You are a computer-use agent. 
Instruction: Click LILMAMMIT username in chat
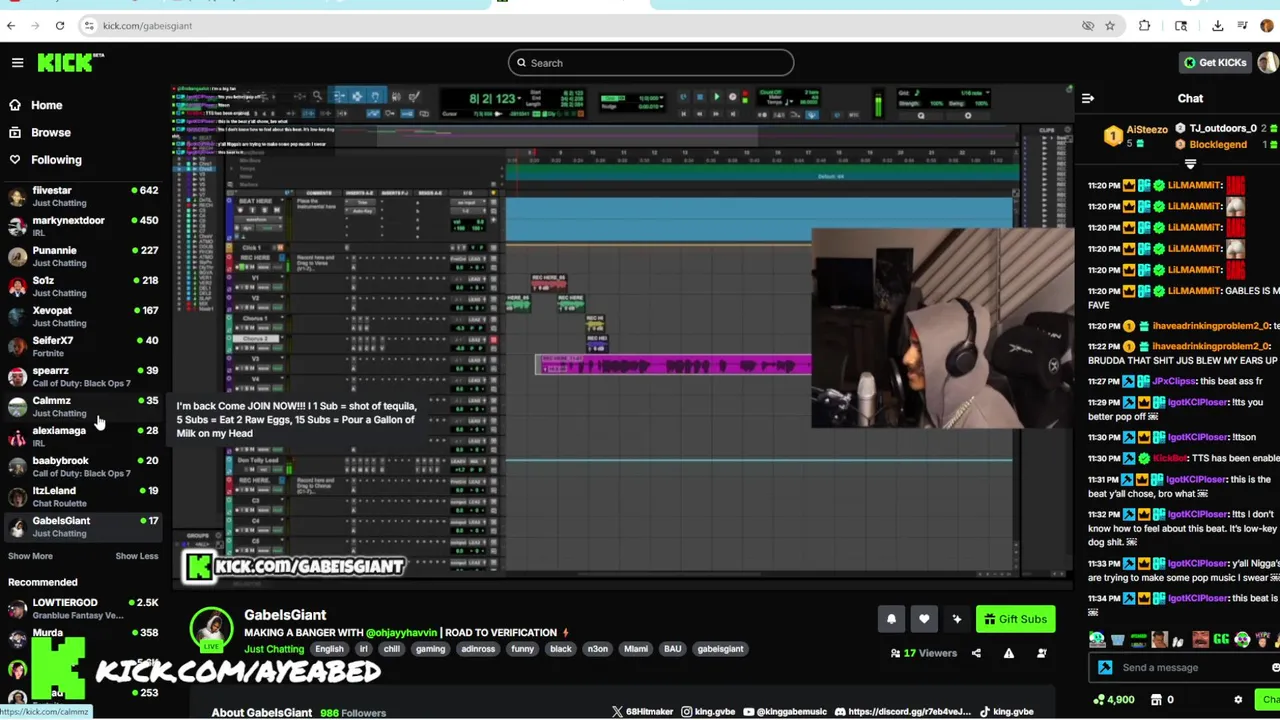(1194, 185)
